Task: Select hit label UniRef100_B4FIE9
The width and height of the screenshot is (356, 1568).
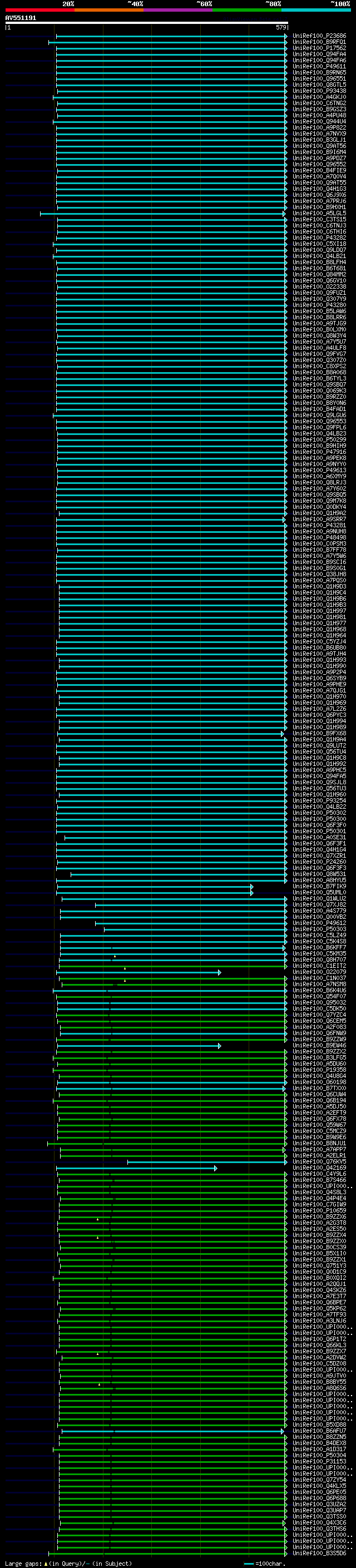Action: click(x=319, y=170)
